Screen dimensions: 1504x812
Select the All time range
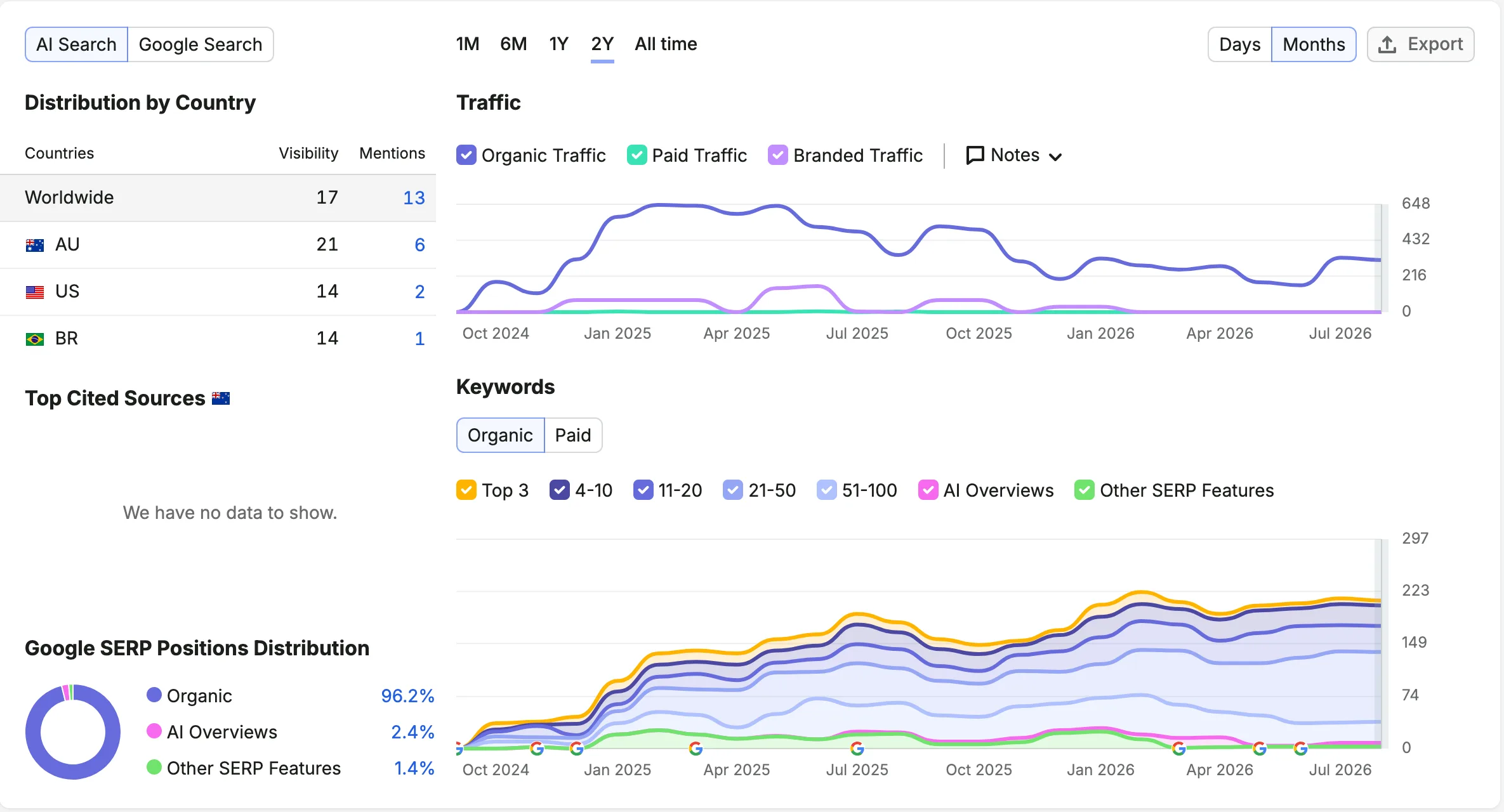tap(666, 44)
